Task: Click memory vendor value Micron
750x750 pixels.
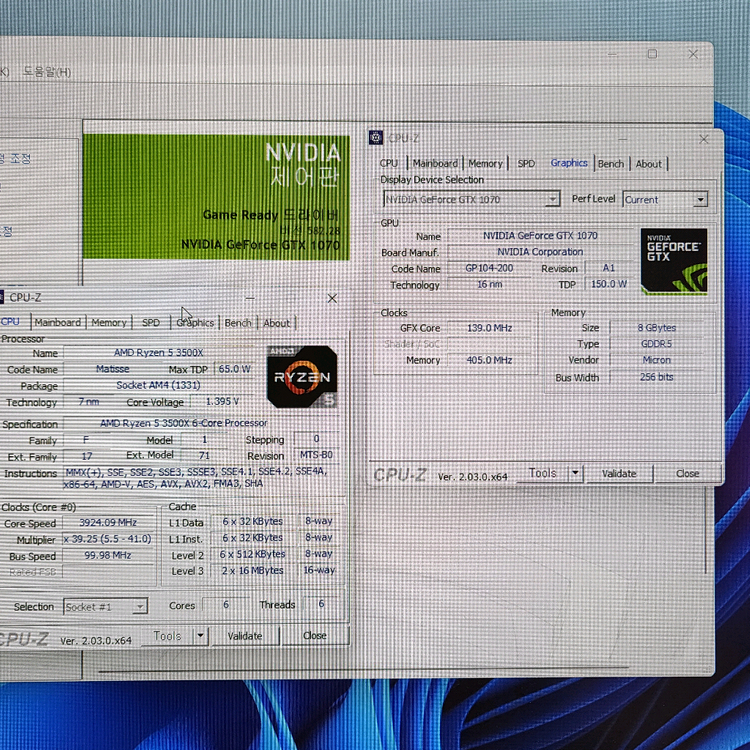Action: [x=656, y=360]
